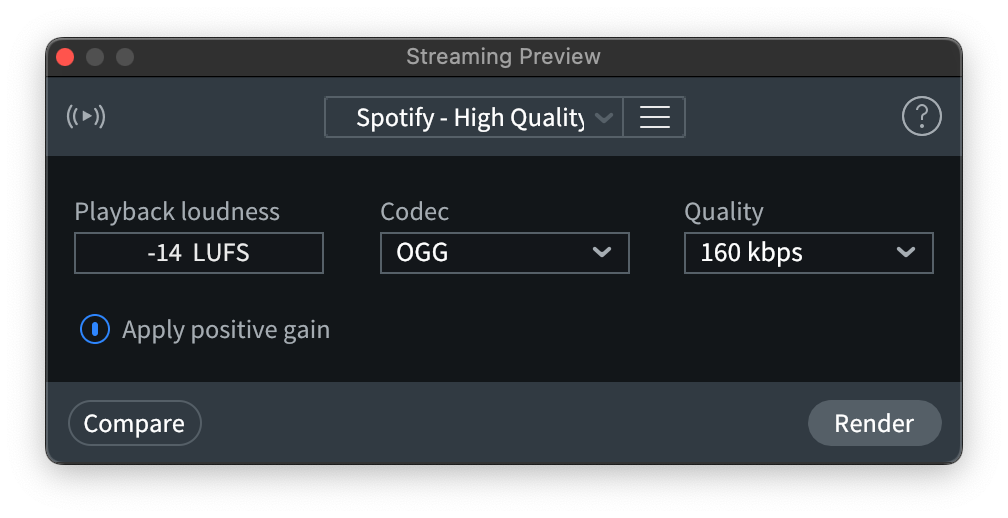Expand the Codec dropdown showing OGG
The height and width of the screenshot is (518, 1008).
[x=504, y=253]
